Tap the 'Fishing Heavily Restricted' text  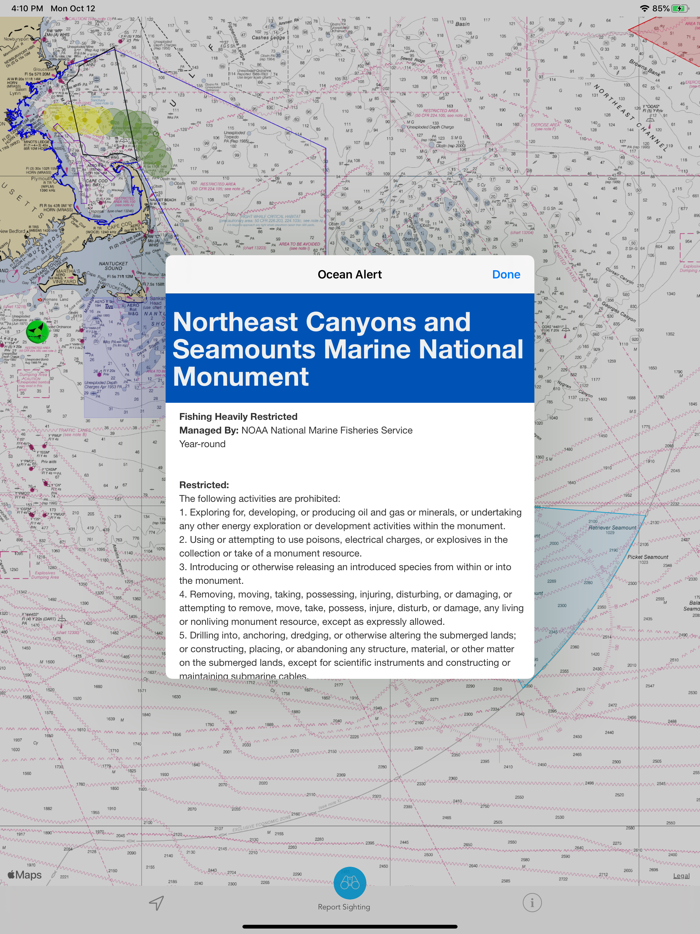238,416
